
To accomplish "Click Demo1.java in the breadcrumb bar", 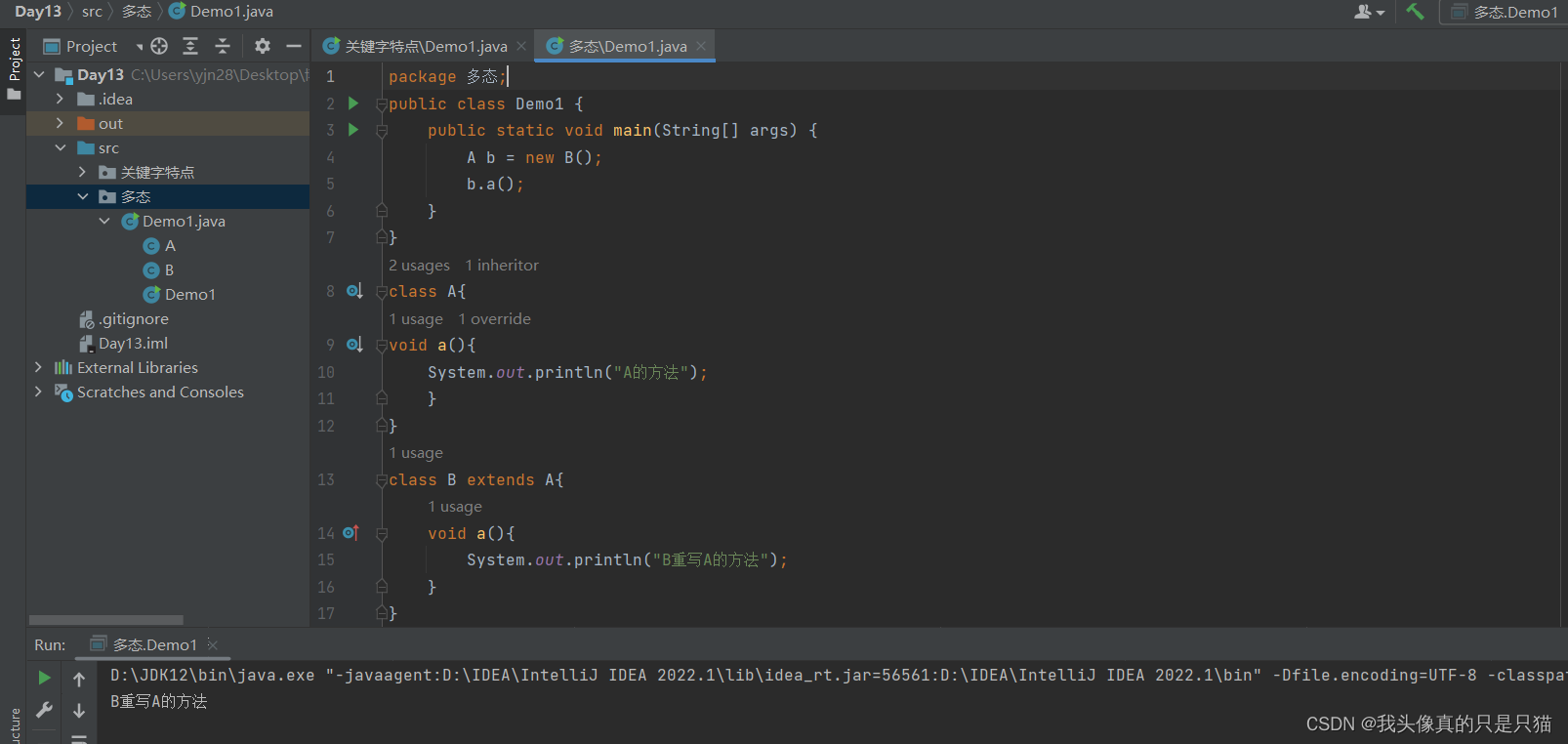I will click(x=222, y=12).
